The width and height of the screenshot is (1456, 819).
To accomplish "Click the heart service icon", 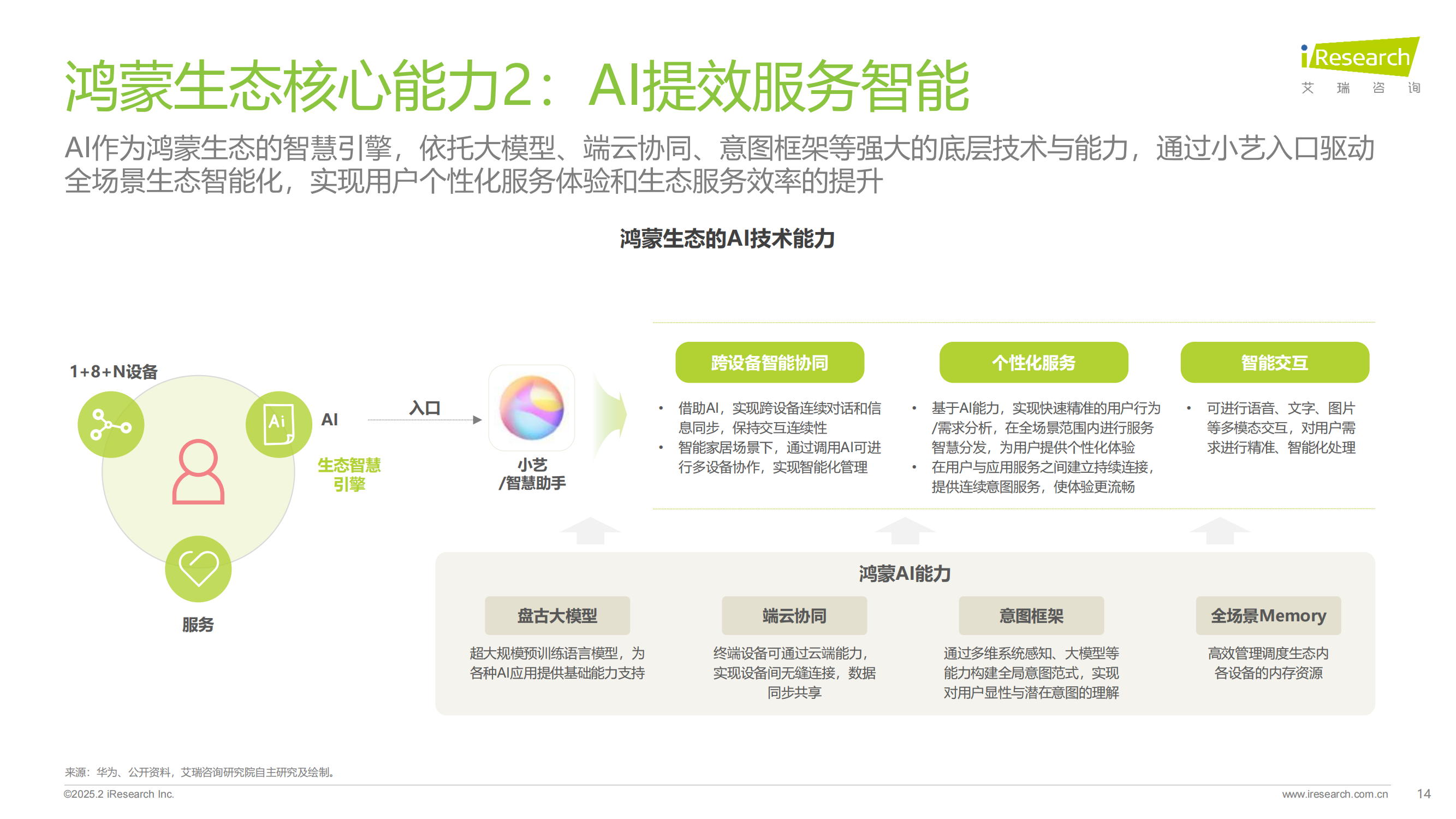I will tap(198, 568).
